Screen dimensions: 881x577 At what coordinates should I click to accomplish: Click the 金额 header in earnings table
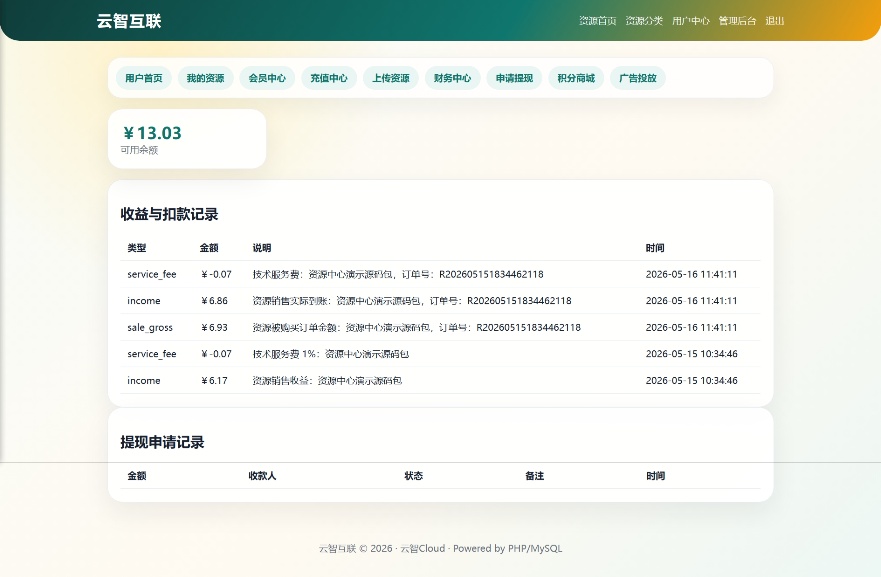209,248
